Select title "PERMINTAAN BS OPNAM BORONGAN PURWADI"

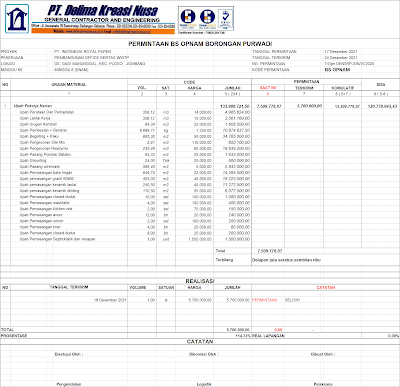pos(200,44)
